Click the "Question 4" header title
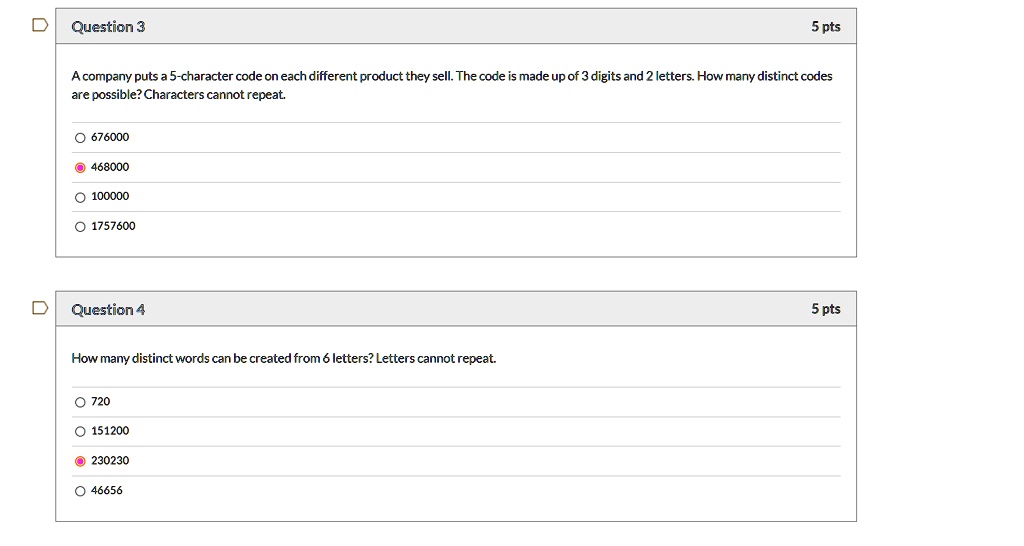 tap(108, 310)
